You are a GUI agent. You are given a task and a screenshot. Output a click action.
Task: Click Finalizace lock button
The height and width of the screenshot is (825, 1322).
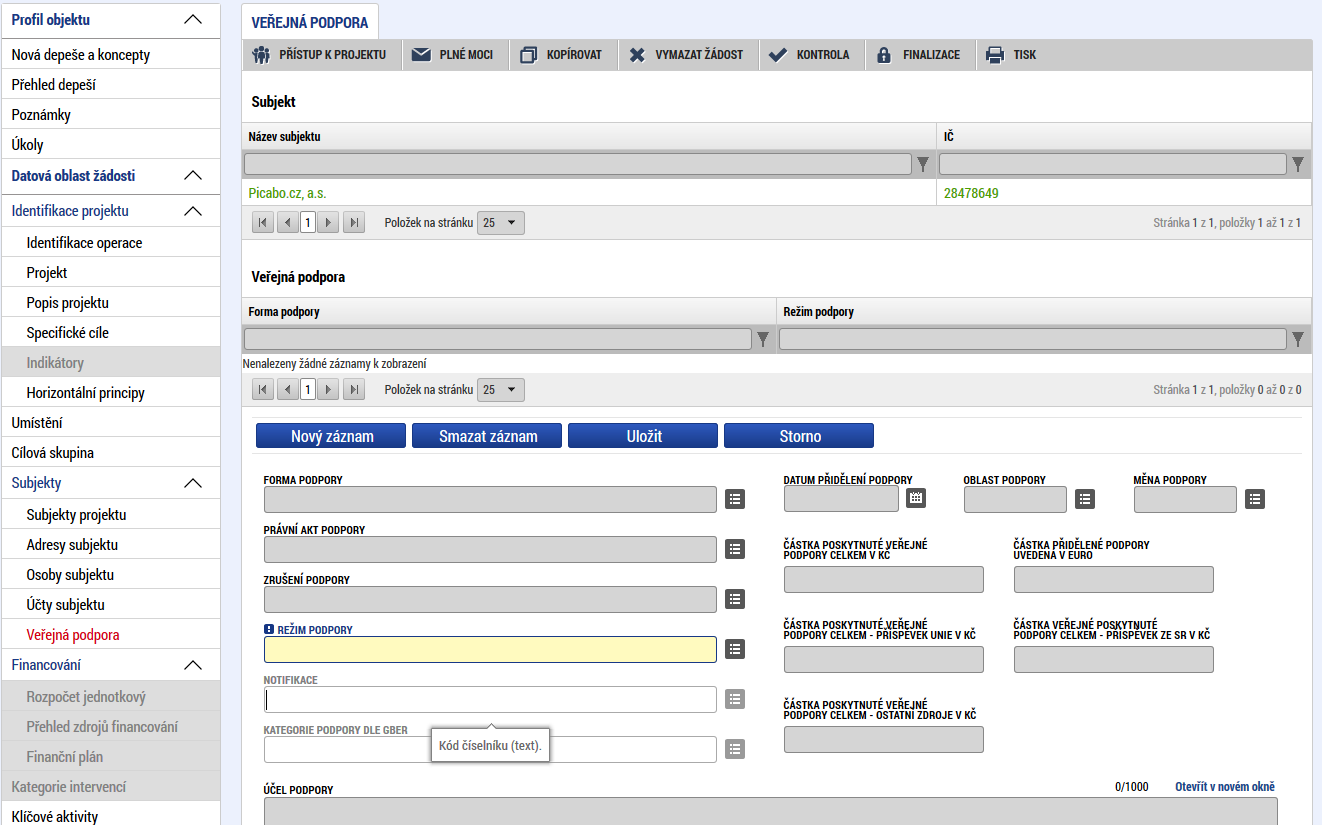pos(919,55)
